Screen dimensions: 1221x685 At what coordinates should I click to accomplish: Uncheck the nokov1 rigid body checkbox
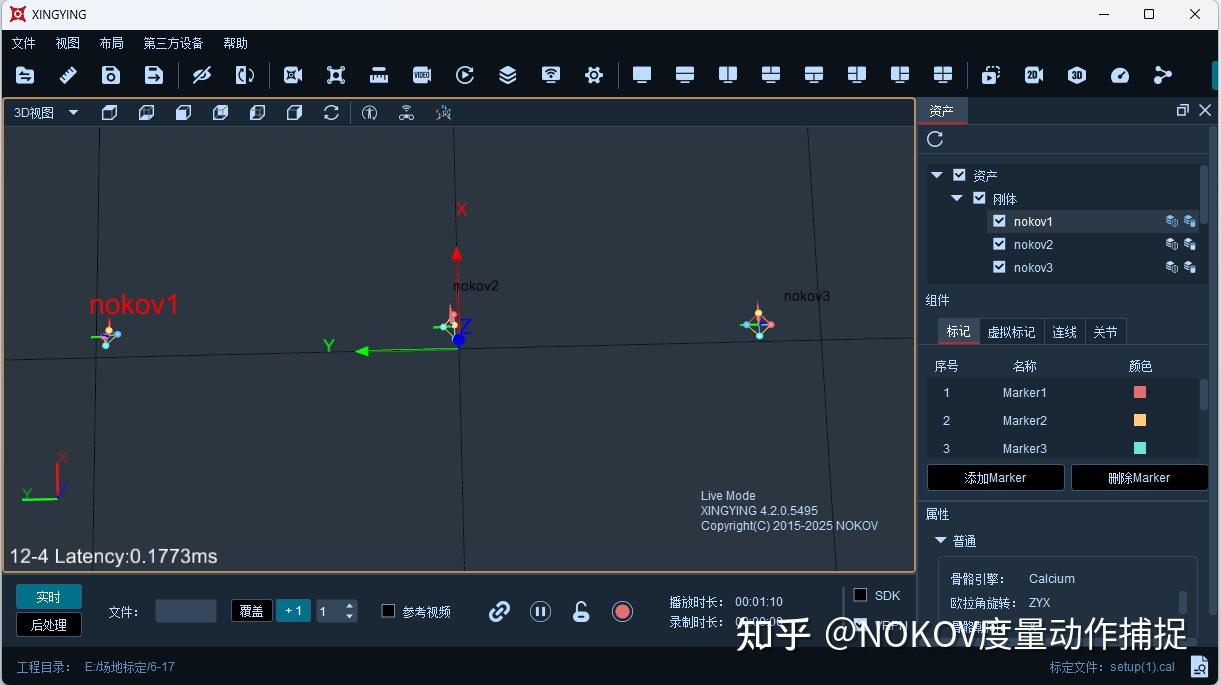coord(998,221)
